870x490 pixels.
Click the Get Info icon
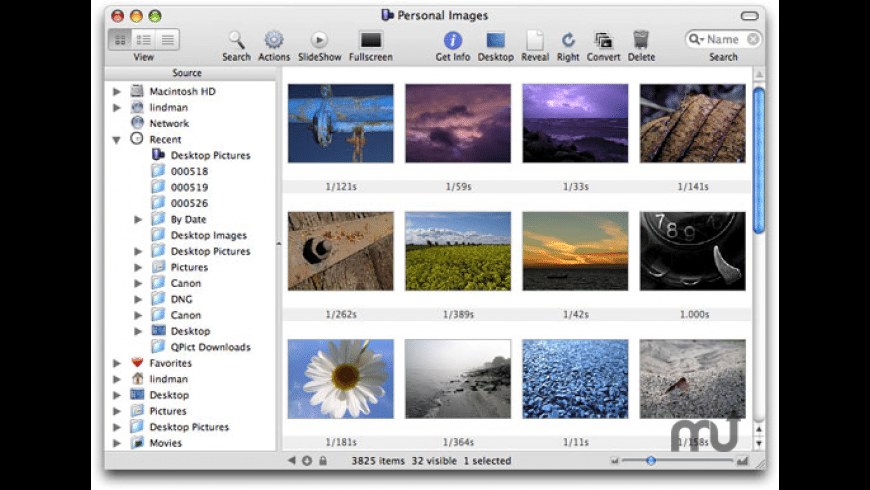(x=453, y=40)
